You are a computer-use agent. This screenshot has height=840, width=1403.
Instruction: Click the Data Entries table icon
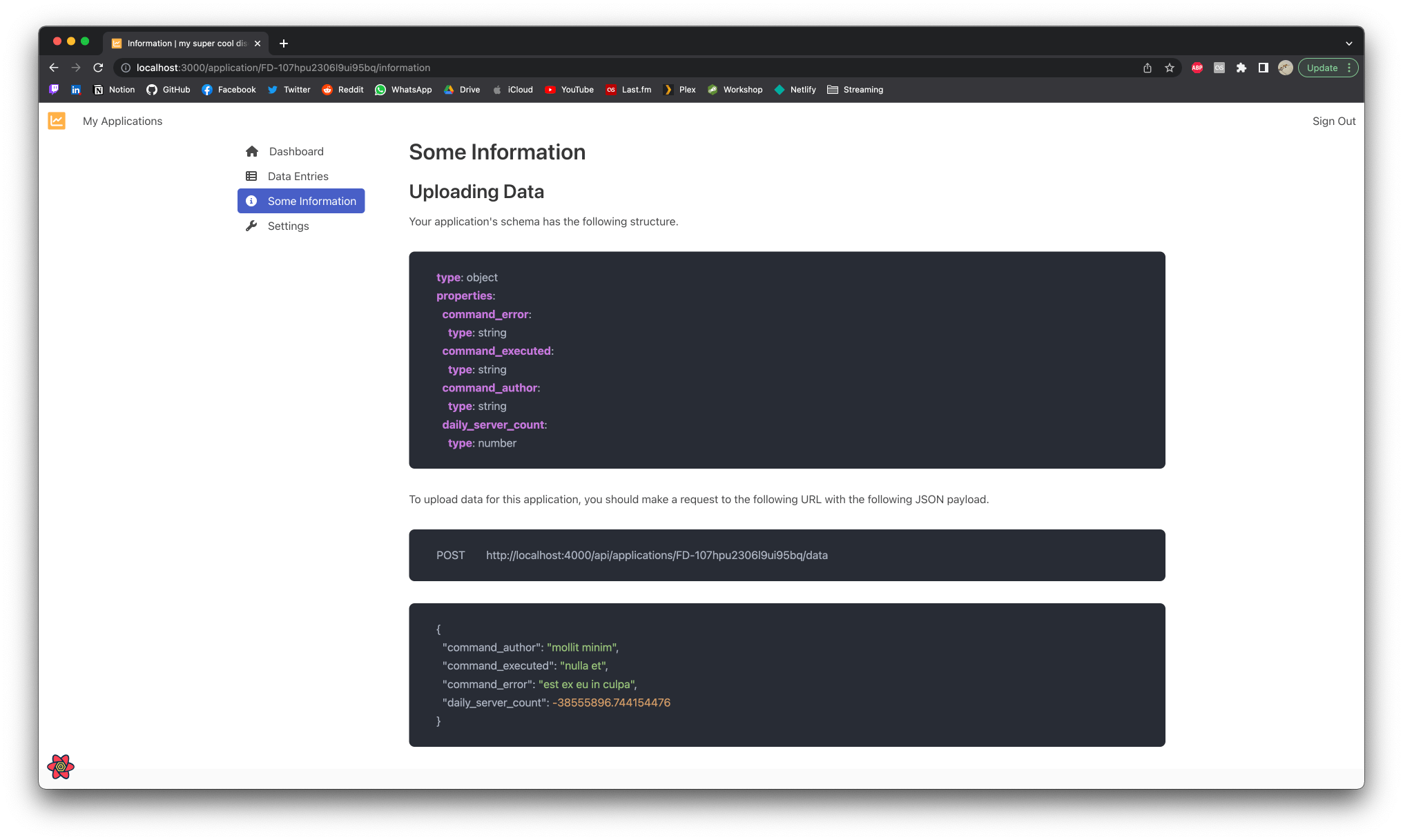(x=251, y=176)
